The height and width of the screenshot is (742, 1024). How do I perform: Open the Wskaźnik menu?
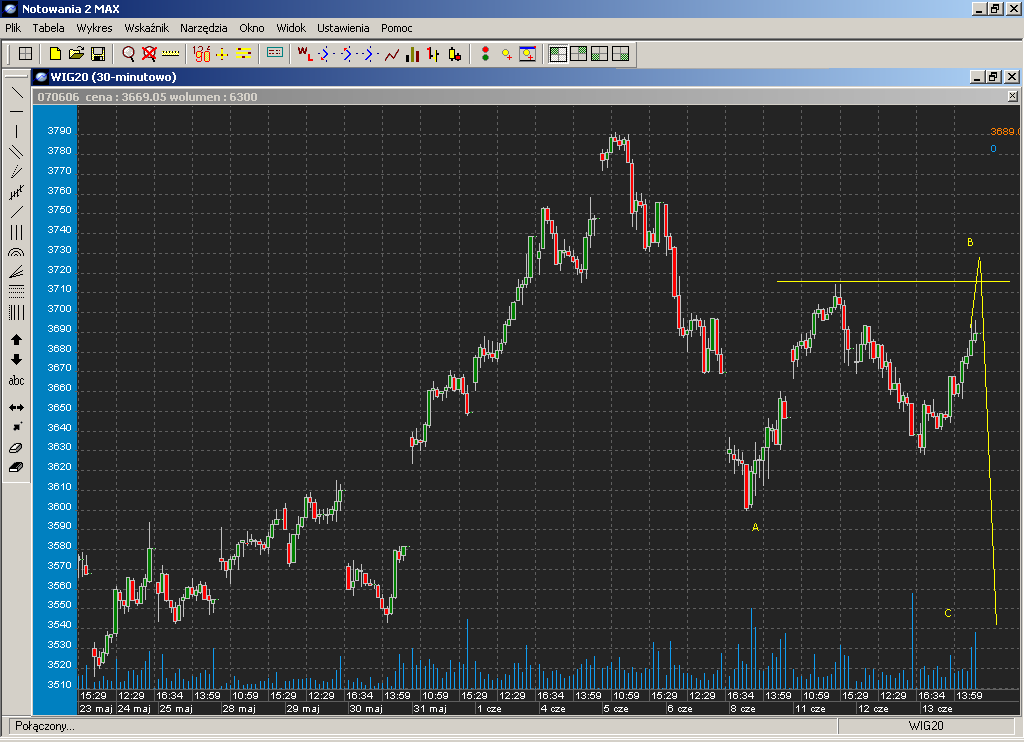click(x=146, y=28)
